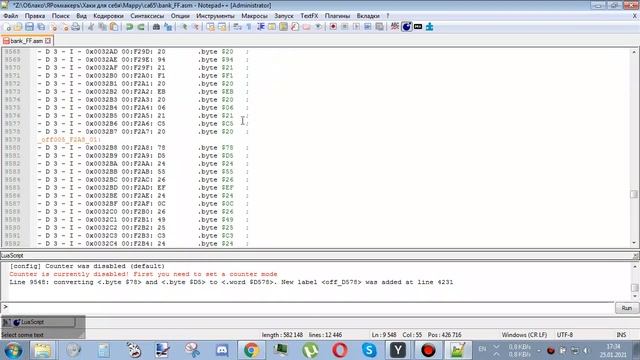
Task: Toggle indent guide toolbar icon
Action: (261, 27)
